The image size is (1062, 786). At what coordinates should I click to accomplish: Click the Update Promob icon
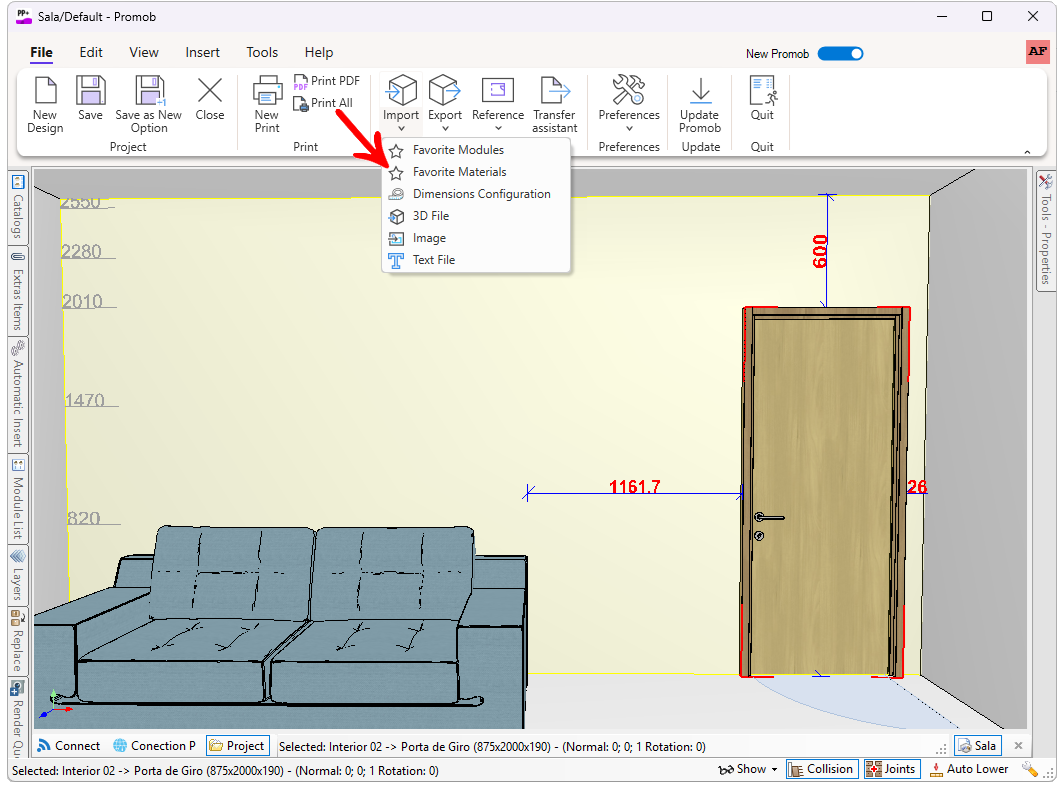coord(700,91)
